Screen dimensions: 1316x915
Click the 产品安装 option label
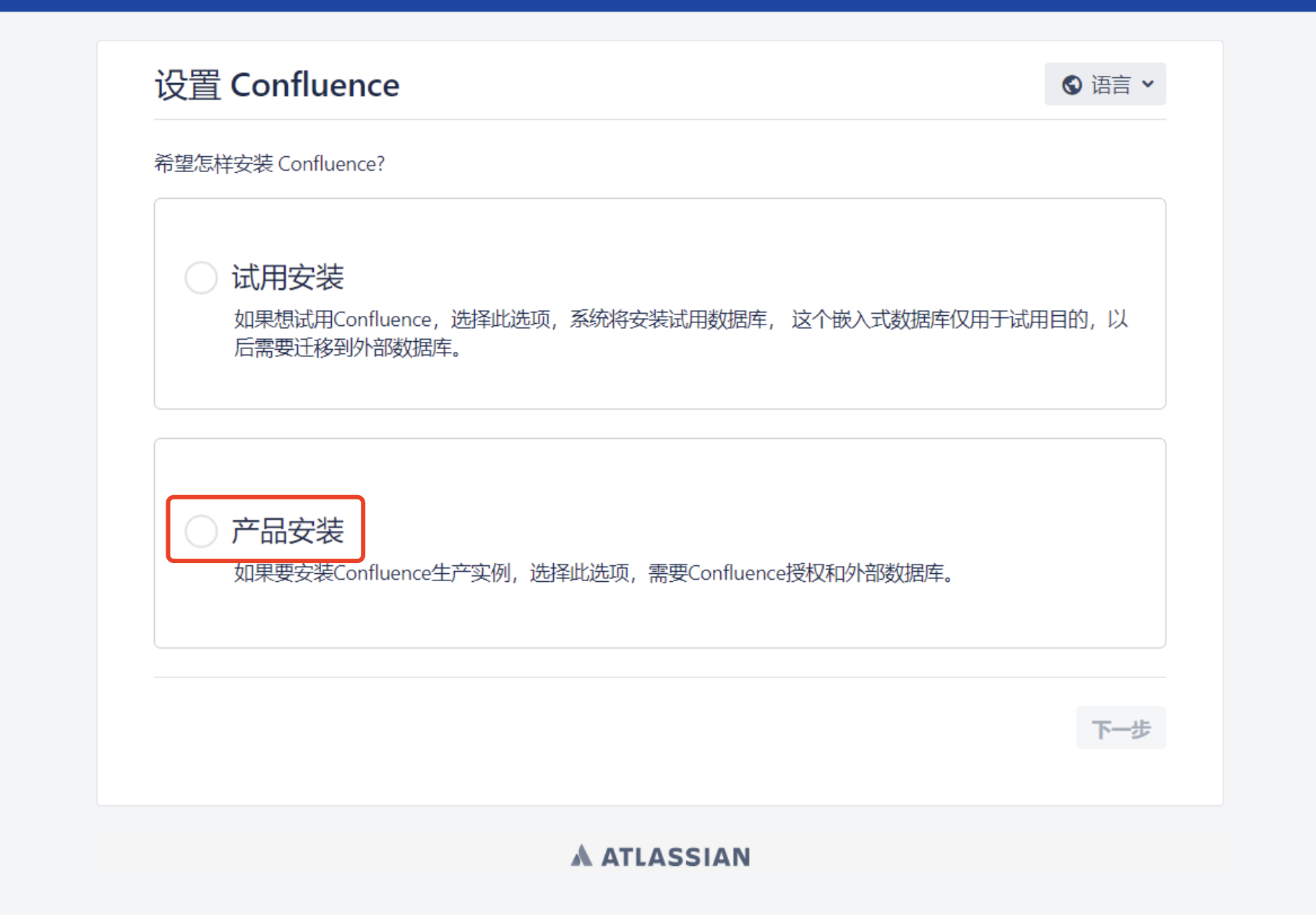(x=288, y=531)
